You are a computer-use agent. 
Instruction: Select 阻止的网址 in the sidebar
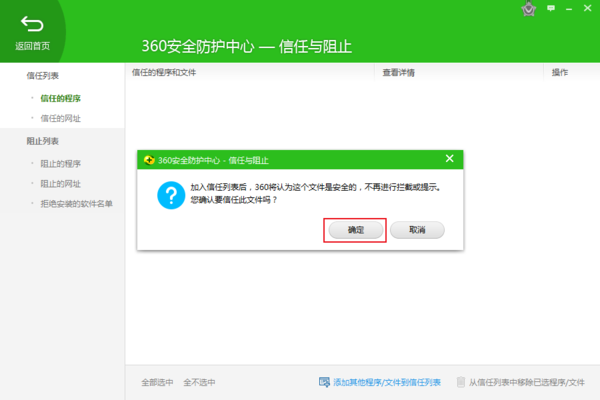60,184
